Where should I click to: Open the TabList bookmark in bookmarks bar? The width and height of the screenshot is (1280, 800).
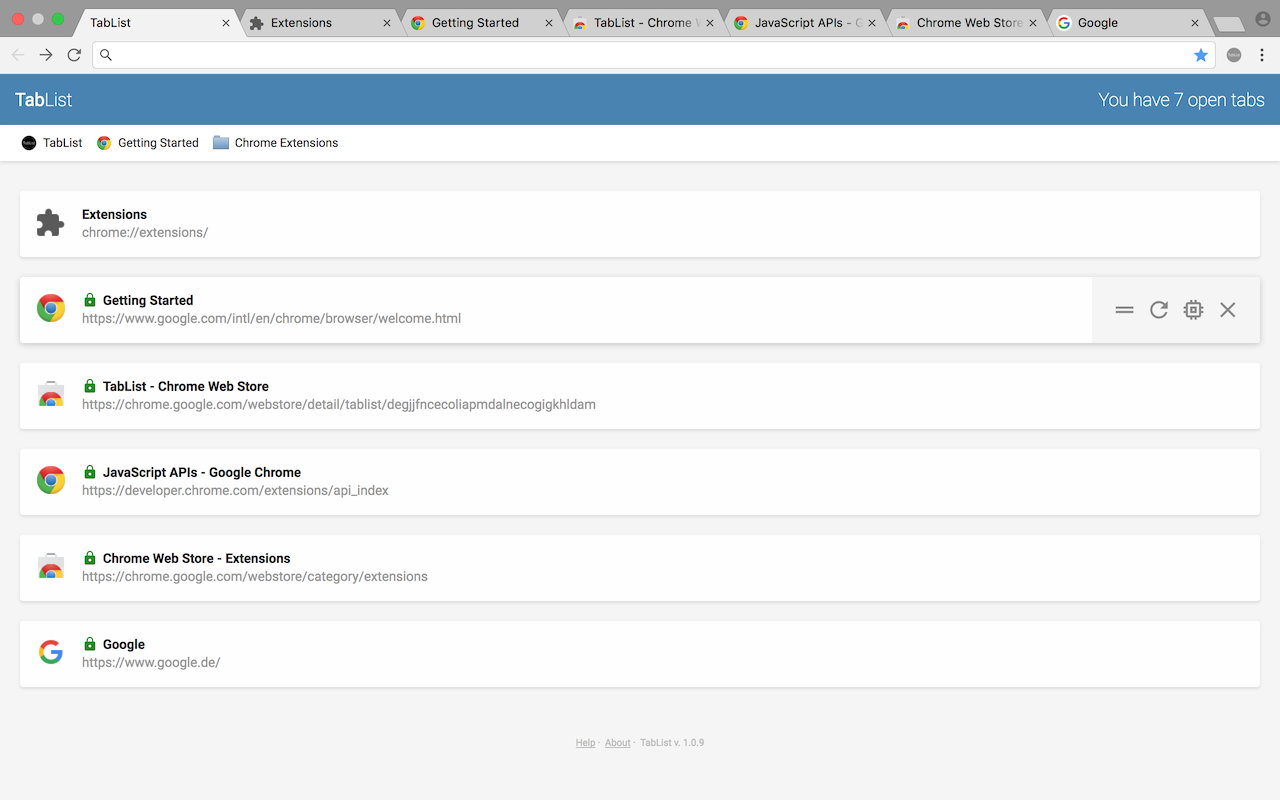click(52, 143)
